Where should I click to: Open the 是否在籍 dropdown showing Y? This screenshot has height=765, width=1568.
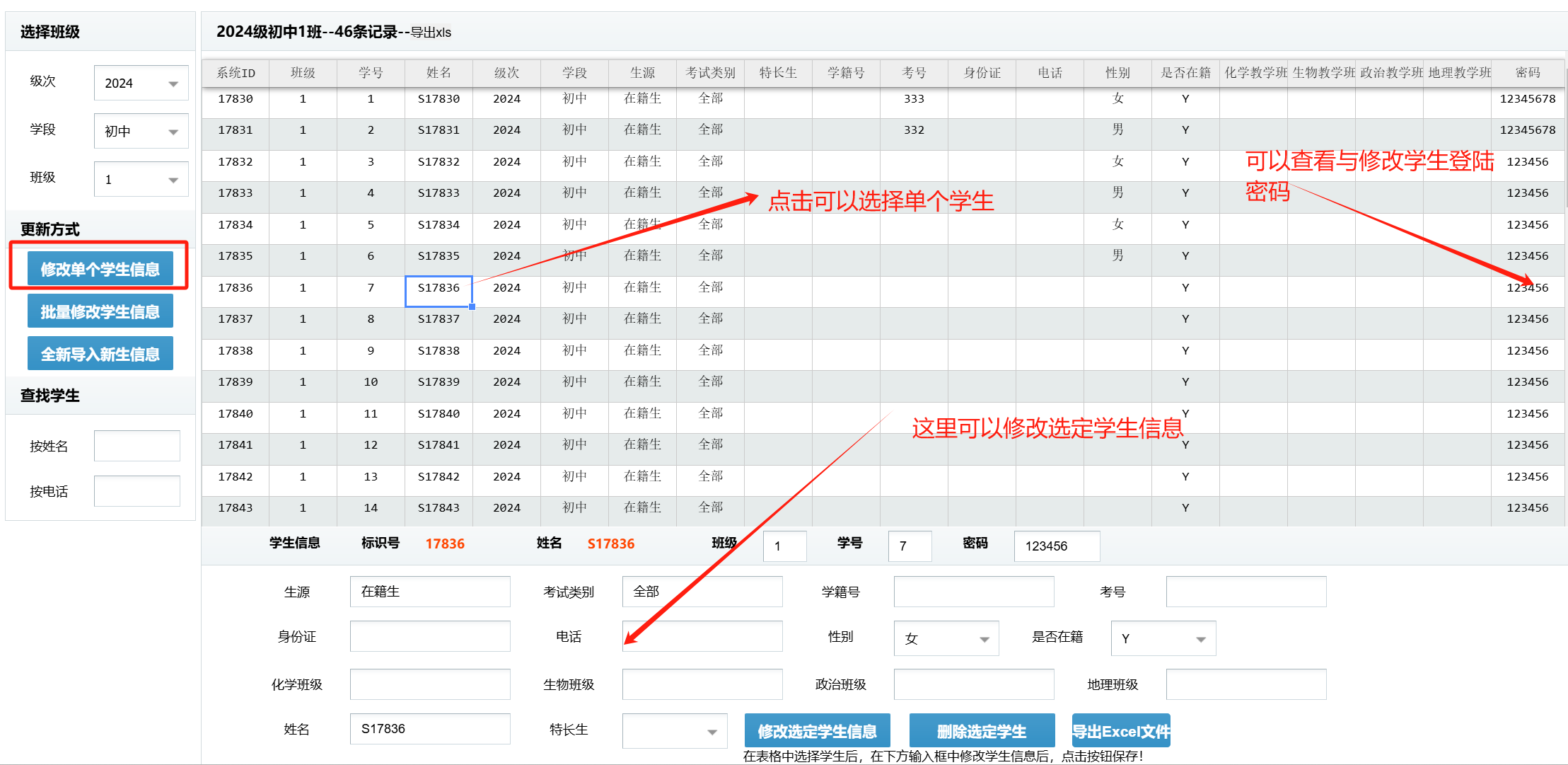(x=1163, y=638)
